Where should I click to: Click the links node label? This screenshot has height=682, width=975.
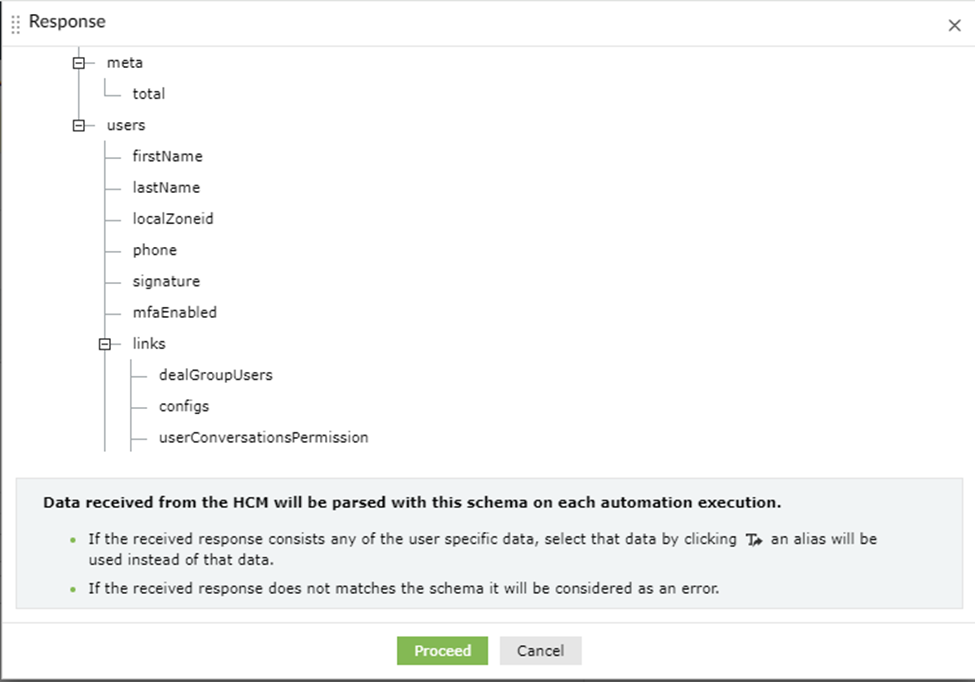point(149,344)
